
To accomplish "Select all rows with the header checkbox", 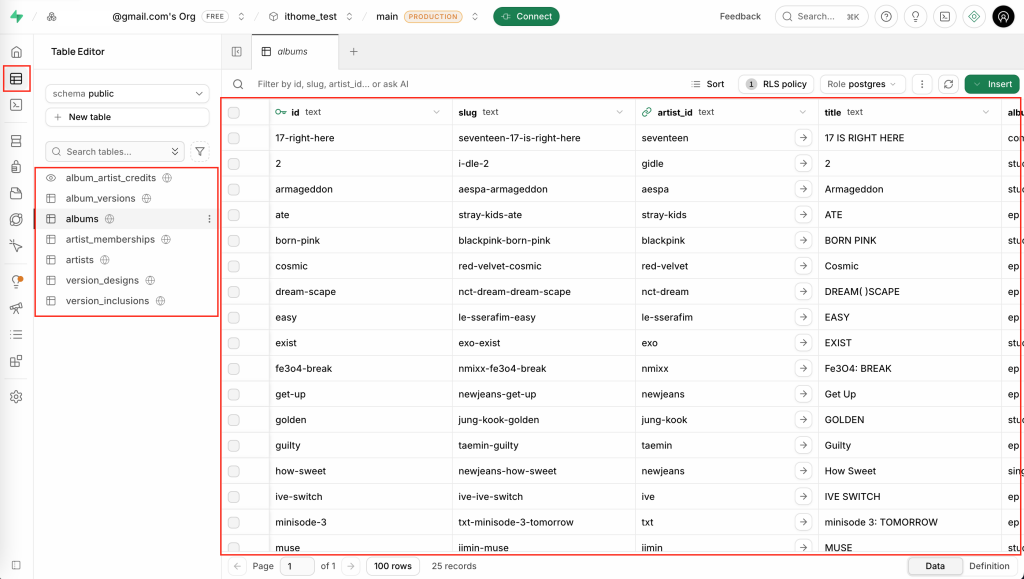I will [234, 112].
